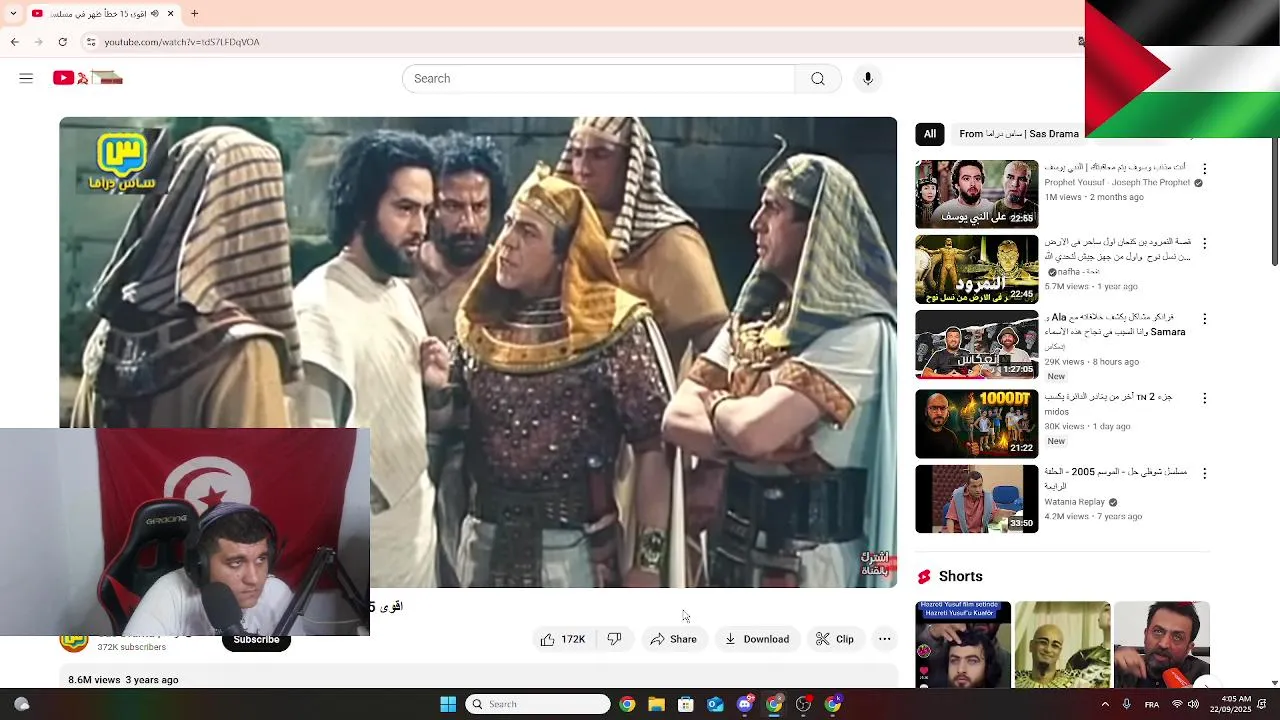Screen dimensions: 1280x720
Task: Open the 21:22 1000DT video thumbnail
Action: tap(977, 424)
